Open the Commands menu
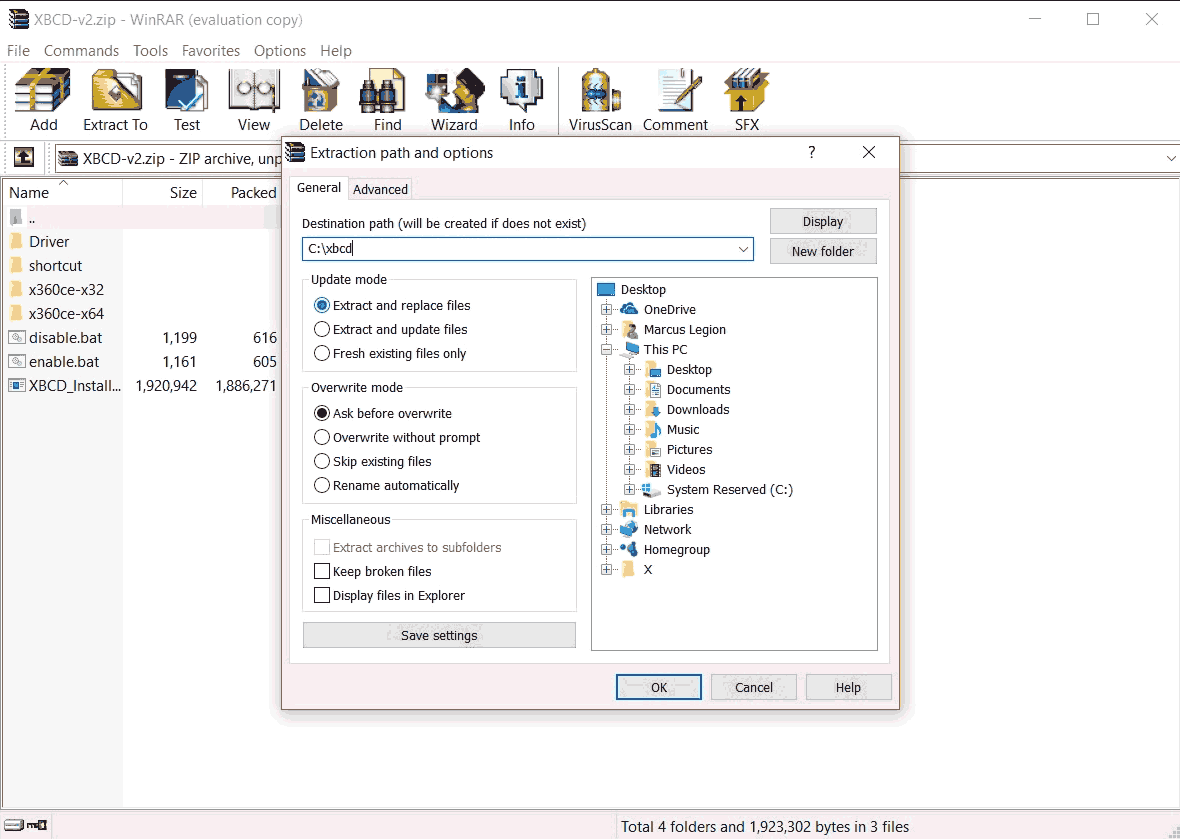The image size is (1180, 839). pyautogui.click(x=81, y=50)
